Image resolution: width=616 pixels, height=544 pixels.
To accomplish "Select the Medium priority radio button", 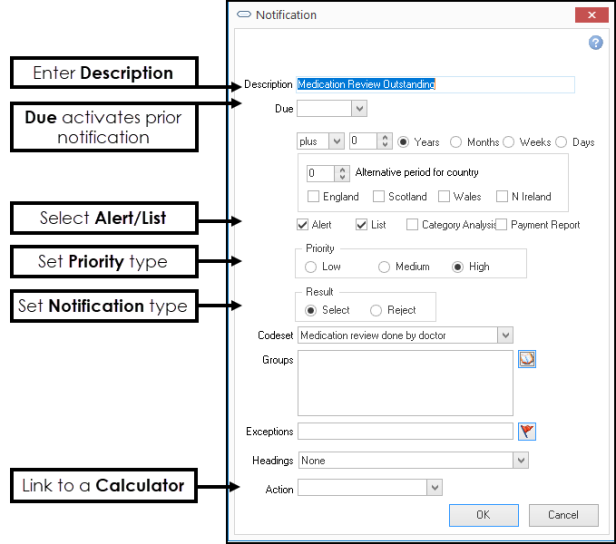I will pyautogui.click(x=384, y=267).
